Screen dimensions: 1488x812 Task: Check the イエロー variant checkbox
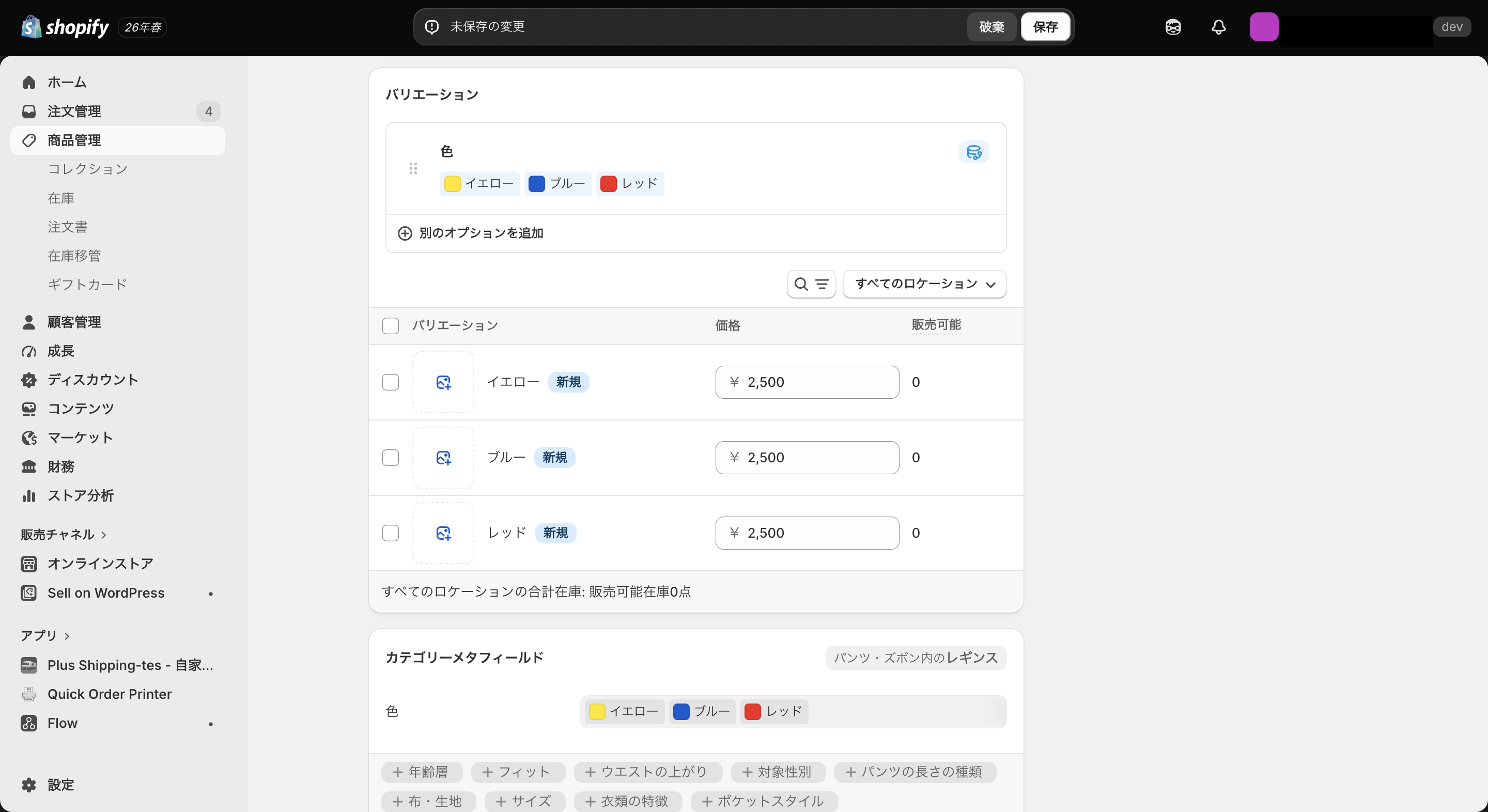pos(391,382)
